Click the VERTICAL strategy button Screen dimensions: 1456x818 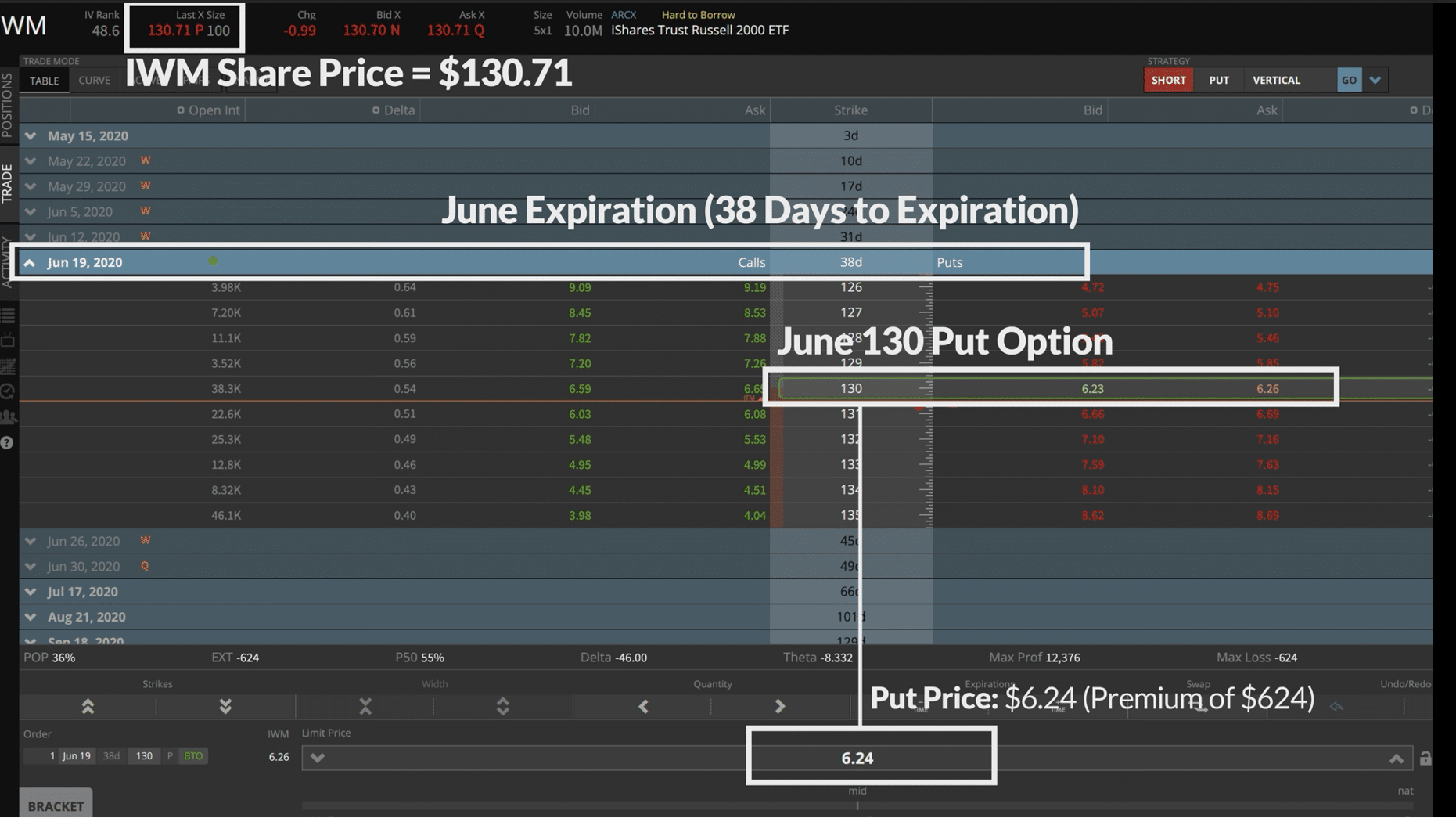click(x=1276, y=80)
